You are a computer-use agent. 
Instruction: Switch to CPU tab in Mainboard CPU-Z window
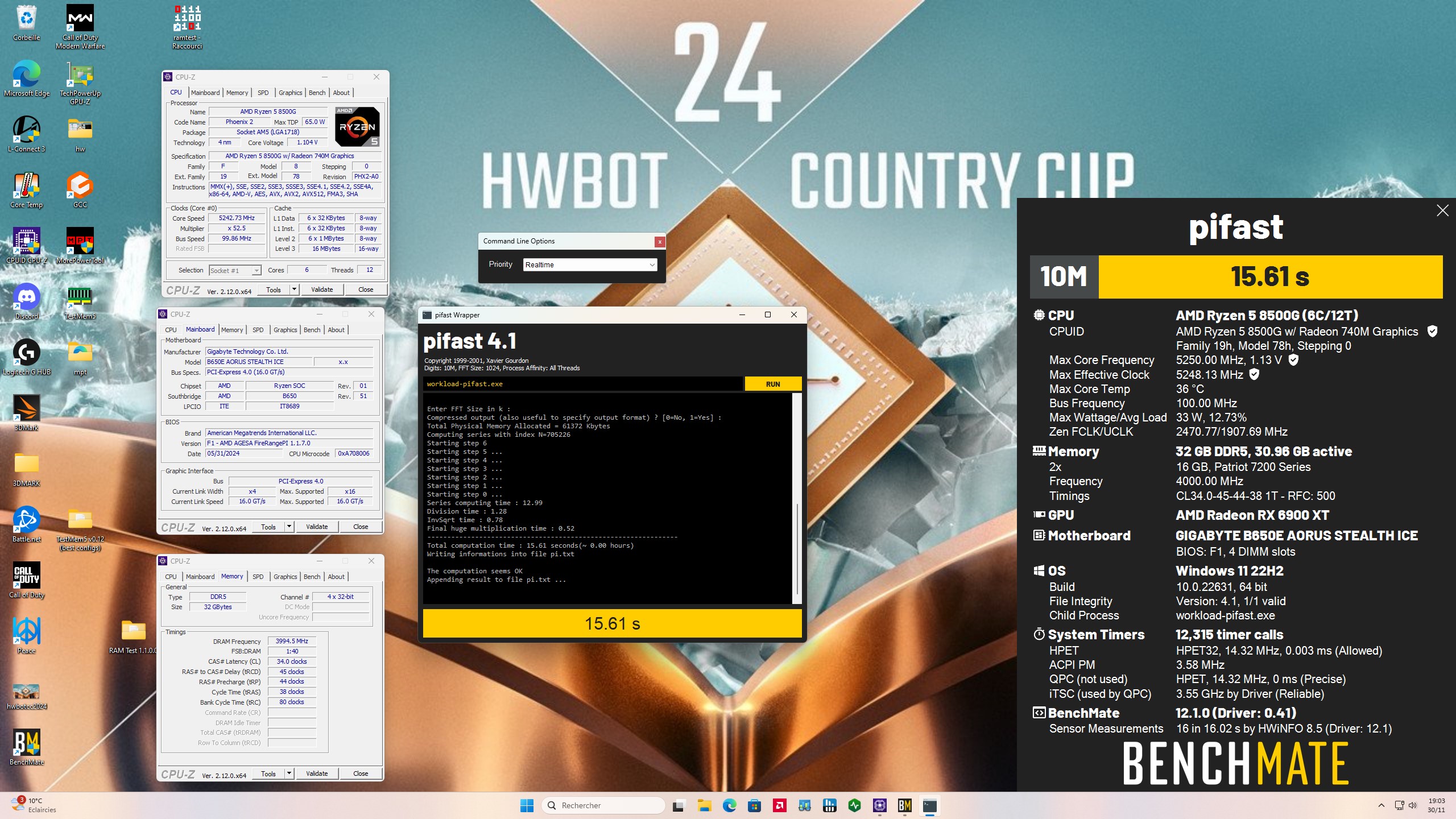171,330
